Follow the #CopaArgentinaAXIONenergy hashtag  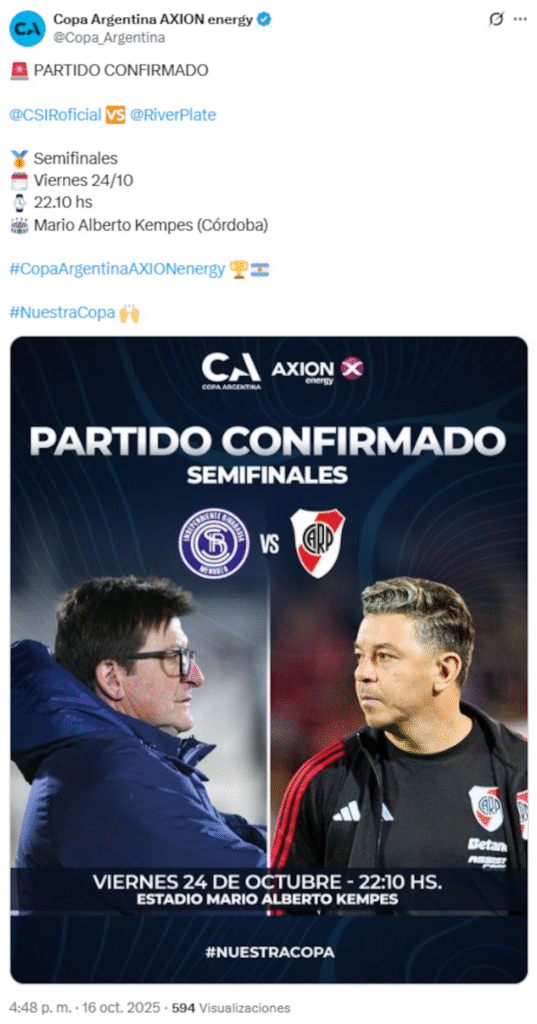click(x=118, y=269)
